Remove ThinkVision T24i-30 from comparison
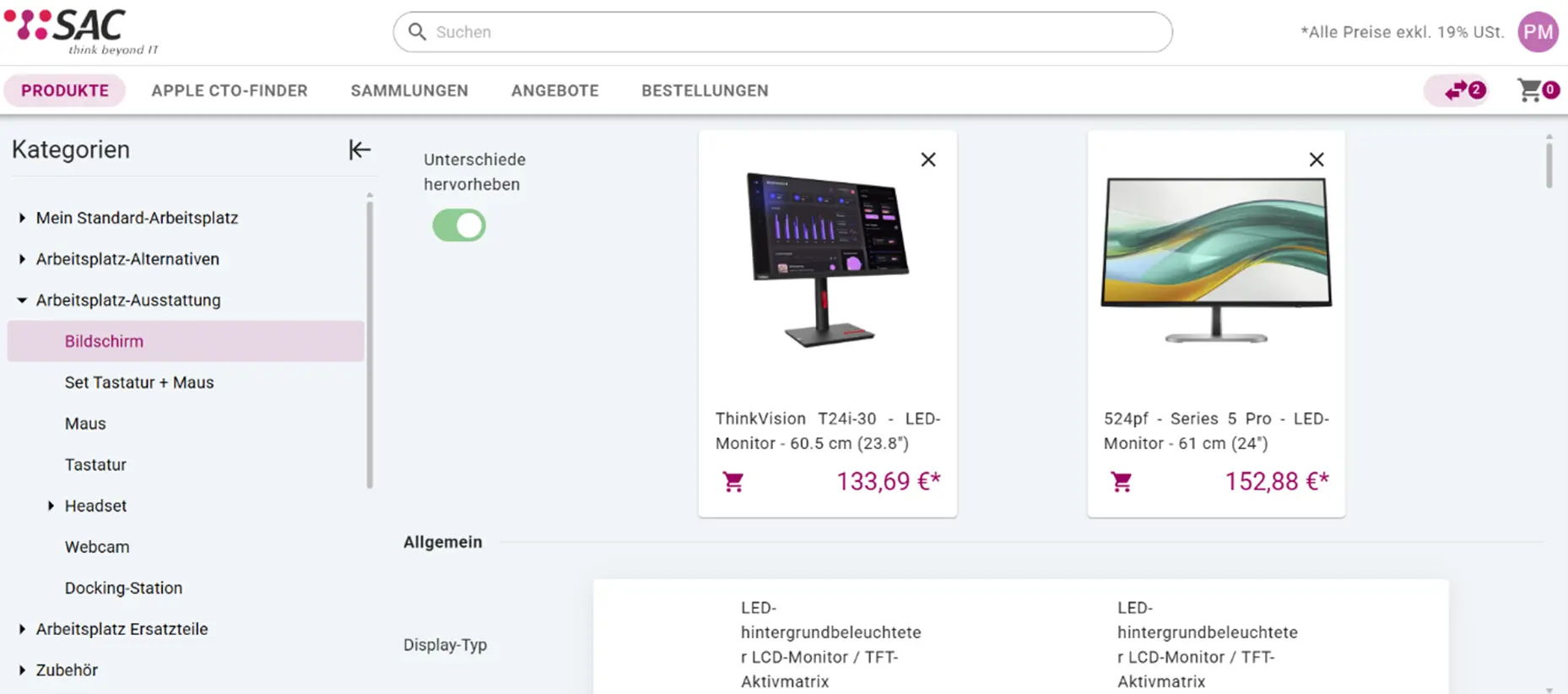 (x=928, y=160)
